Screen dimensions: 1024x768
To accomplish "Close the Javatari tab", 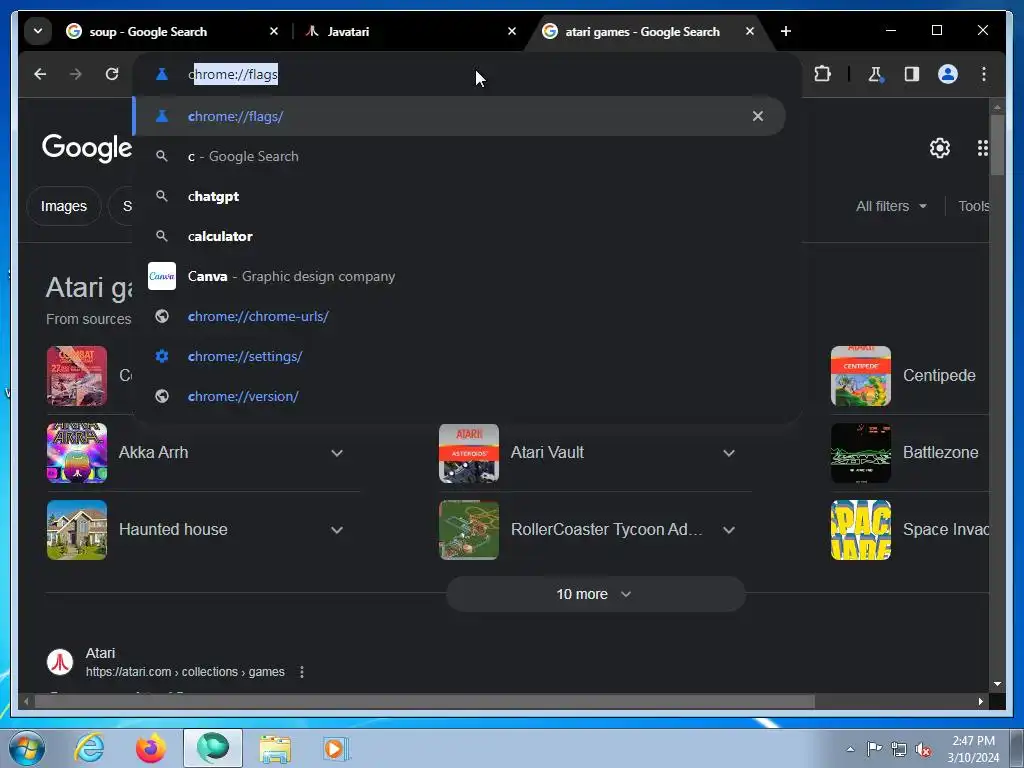I will tap(512, 31).
